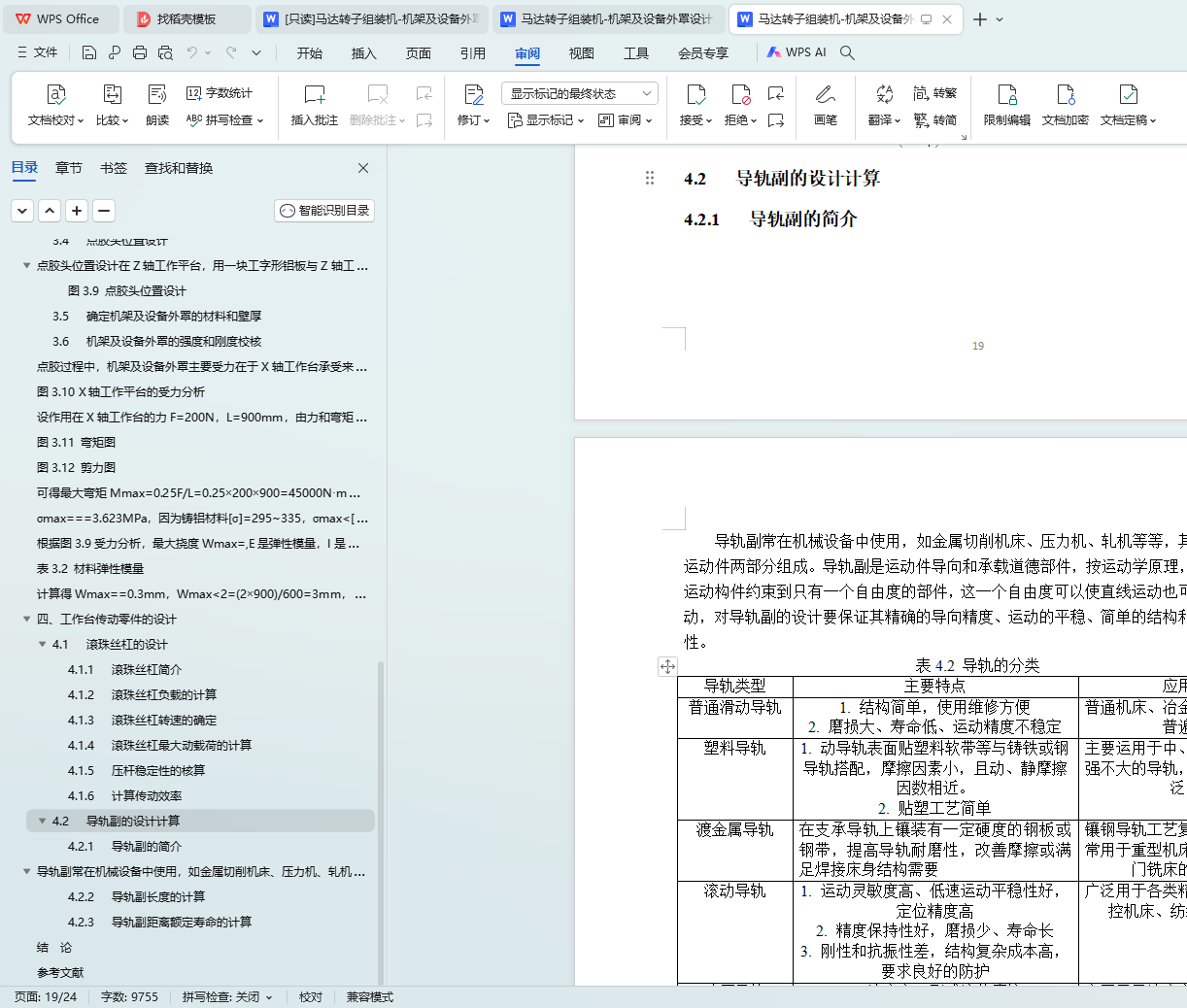Screen dimensions: 1187x1008
Task: Switch to the 开始 ribbon tab
Action: point(310,53)
